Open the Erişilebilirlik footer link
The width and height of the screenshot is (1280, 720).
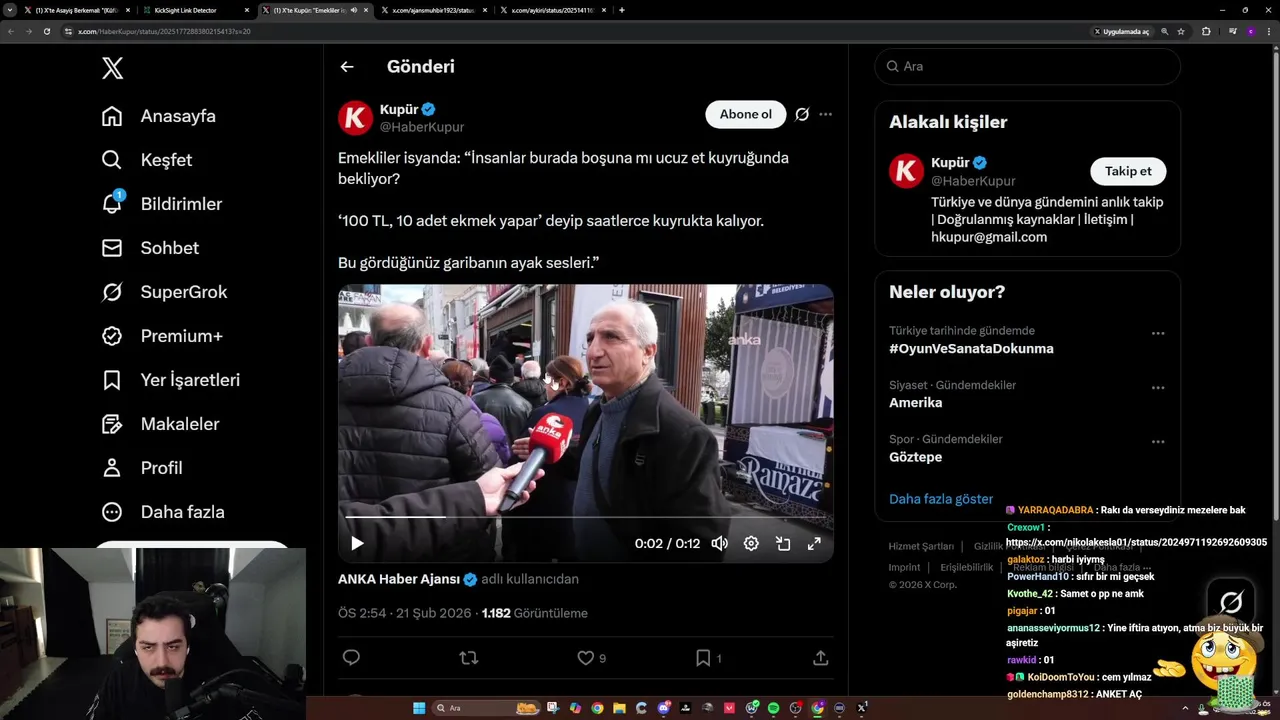[x=967, y=567]
